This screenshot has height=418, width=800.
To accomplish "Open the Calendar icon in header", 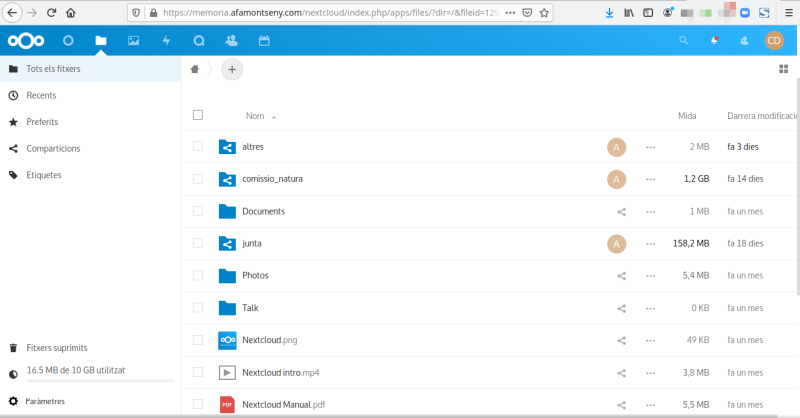I will click(x=264, y=41).
